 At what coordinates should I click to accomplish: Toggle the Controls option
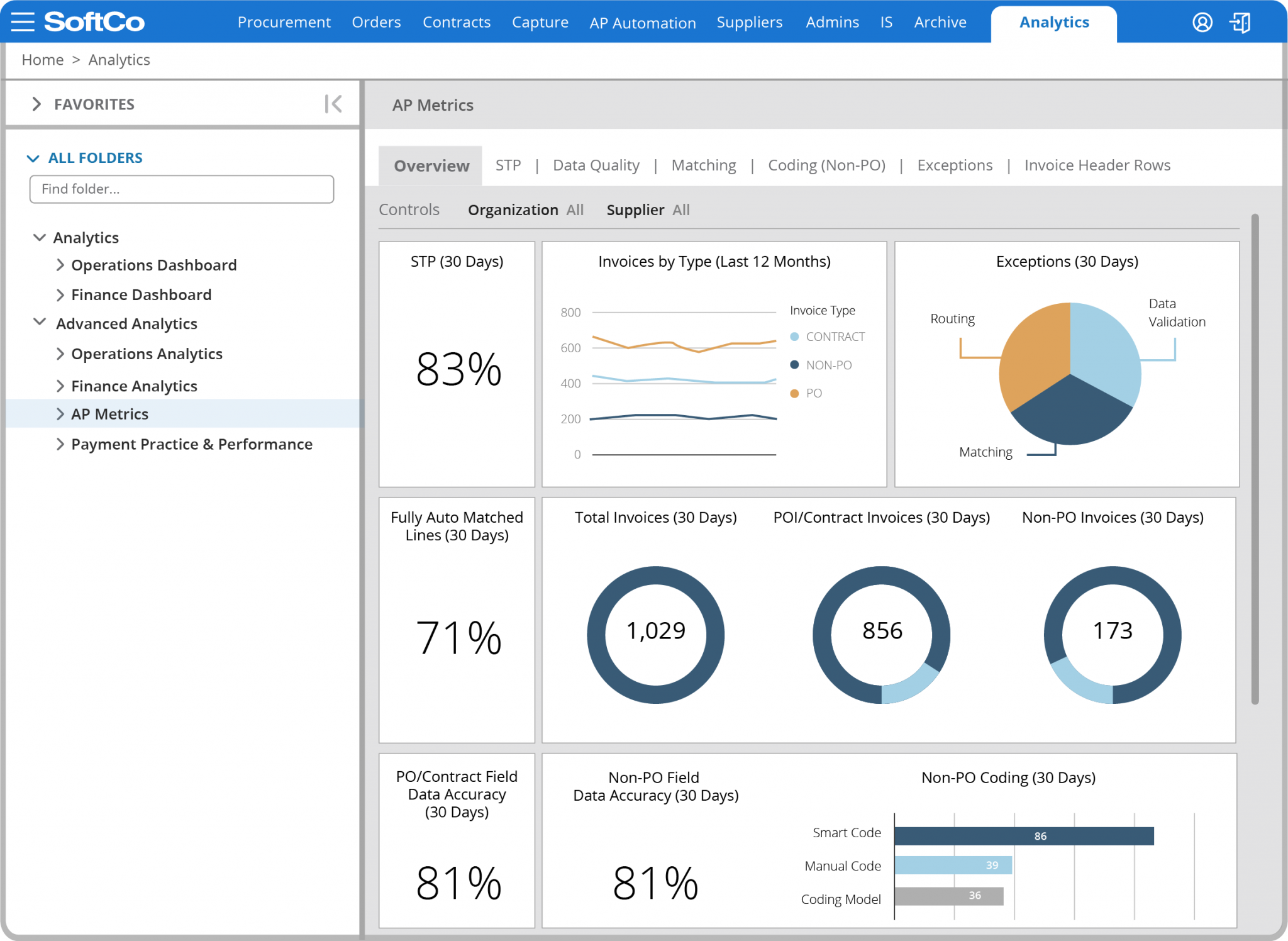coord(409,209)
